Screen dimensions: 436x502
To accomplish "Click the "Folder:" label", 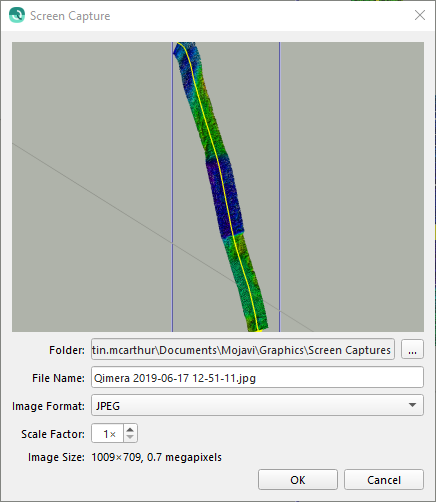I will [67, 350].
